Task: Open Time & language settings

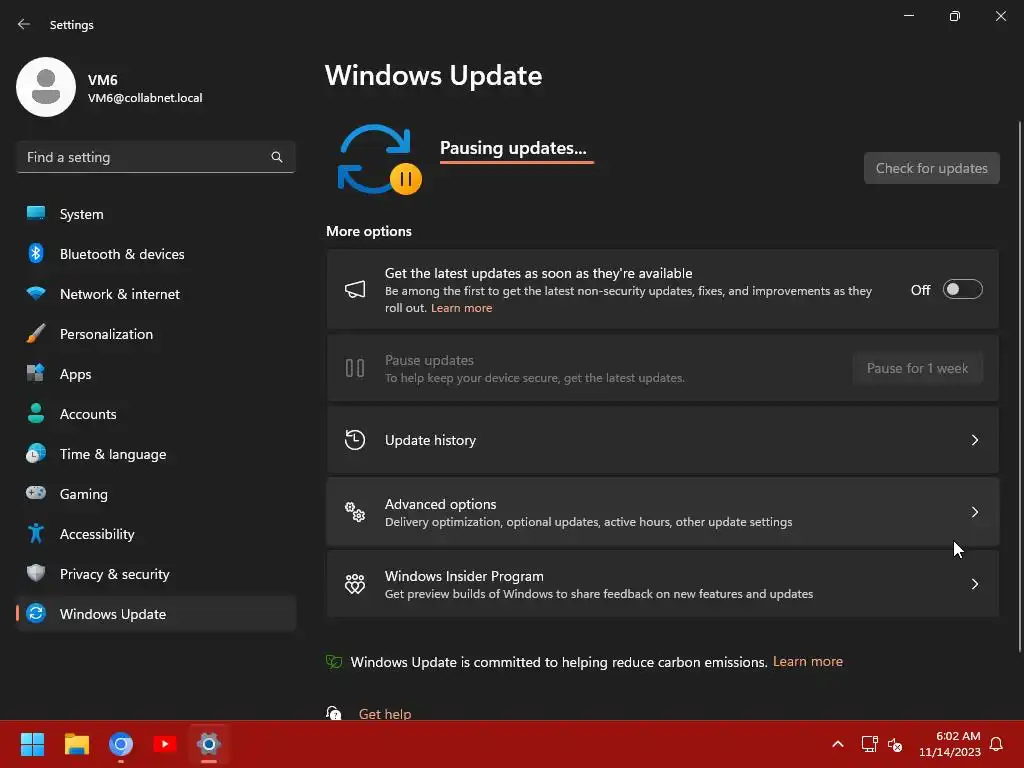Action: click(155, 454)
